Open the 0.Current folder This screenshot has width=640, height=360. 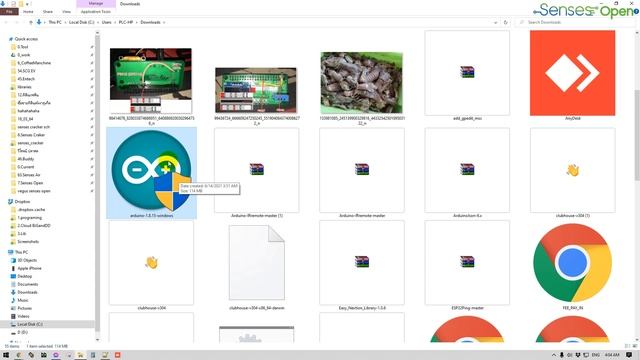[26, 167]
